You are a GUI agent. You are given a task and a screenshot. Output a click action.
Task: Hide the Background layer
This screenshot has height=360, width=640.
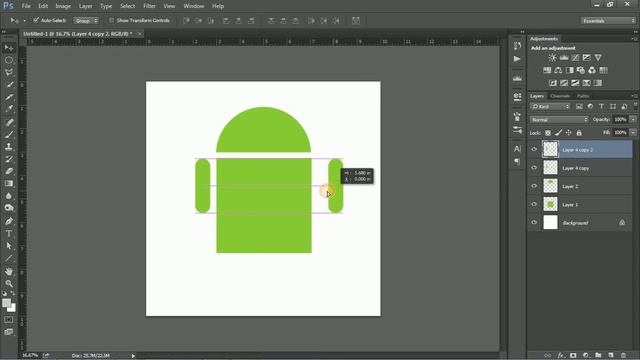pos(534,222)
